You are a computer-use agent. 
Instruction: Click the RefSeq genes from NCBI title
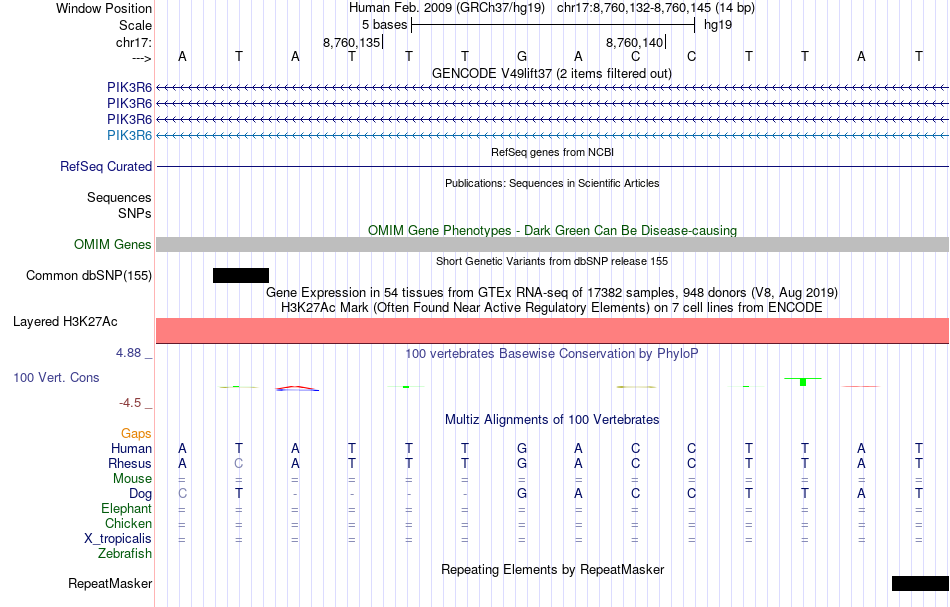coord(552,153)
